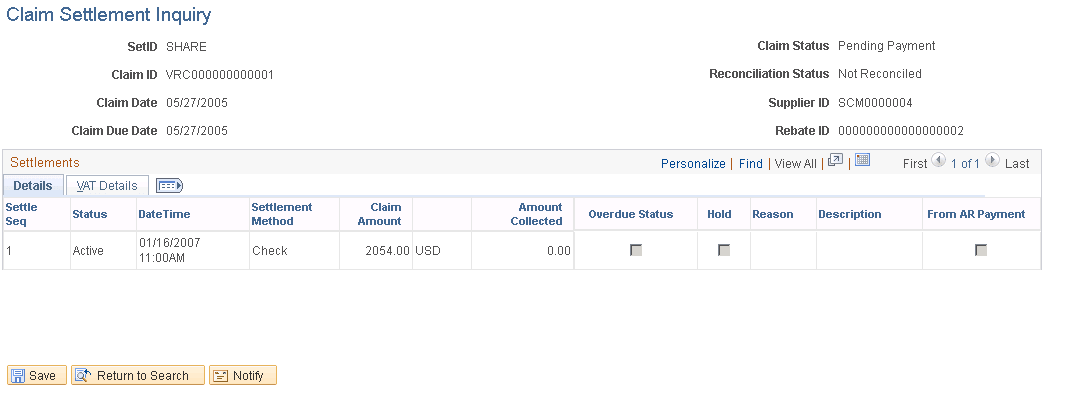
Task: Sort by Settlement Method column header
Action: (282, 214)
